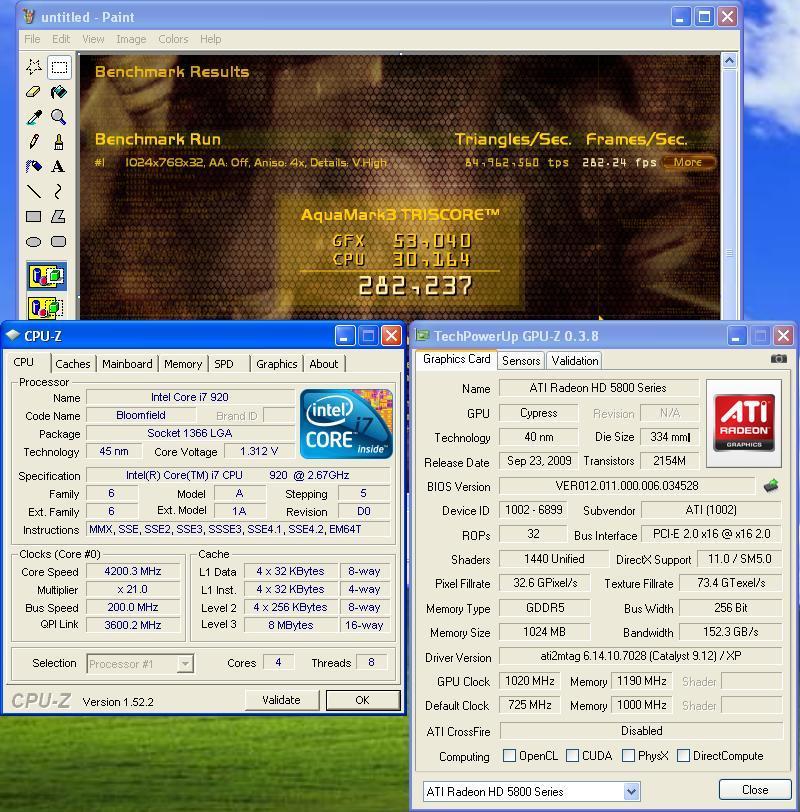Click the GPU Clock 1020 MHz value
The height and width of the screenshot is (812, 800).
[x=530, y=680]
